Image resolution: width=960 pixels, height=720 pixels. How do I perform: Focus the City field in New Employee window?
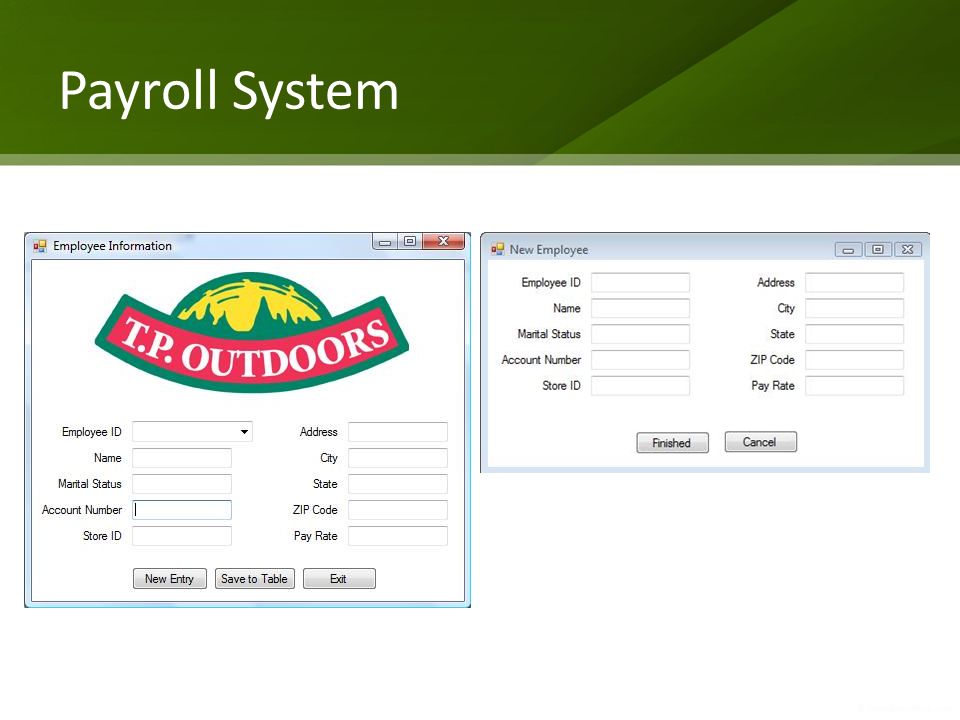[x=855, y=308]
